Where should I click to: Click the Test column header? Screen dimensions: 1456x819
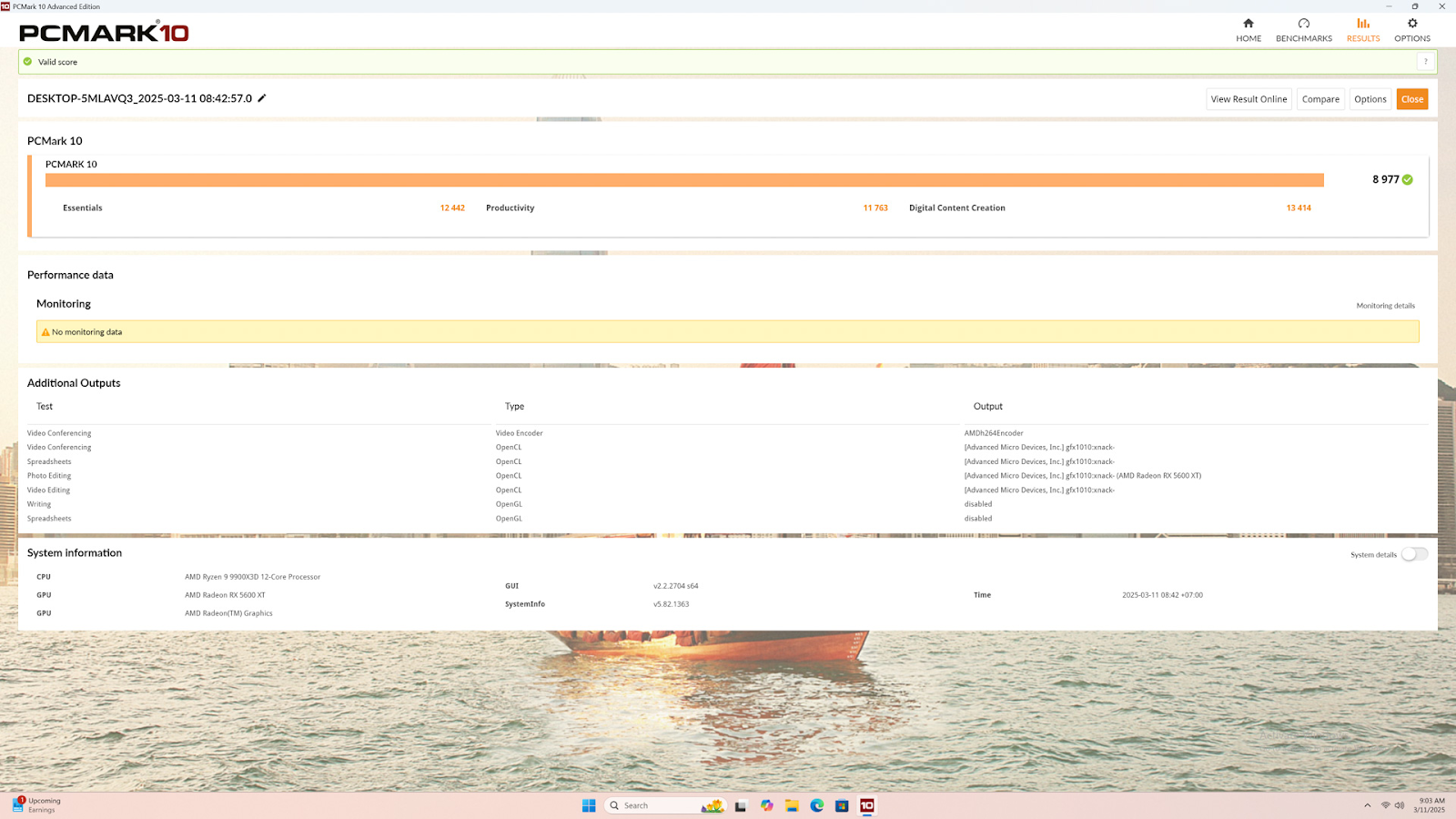[x=45, y=406]
